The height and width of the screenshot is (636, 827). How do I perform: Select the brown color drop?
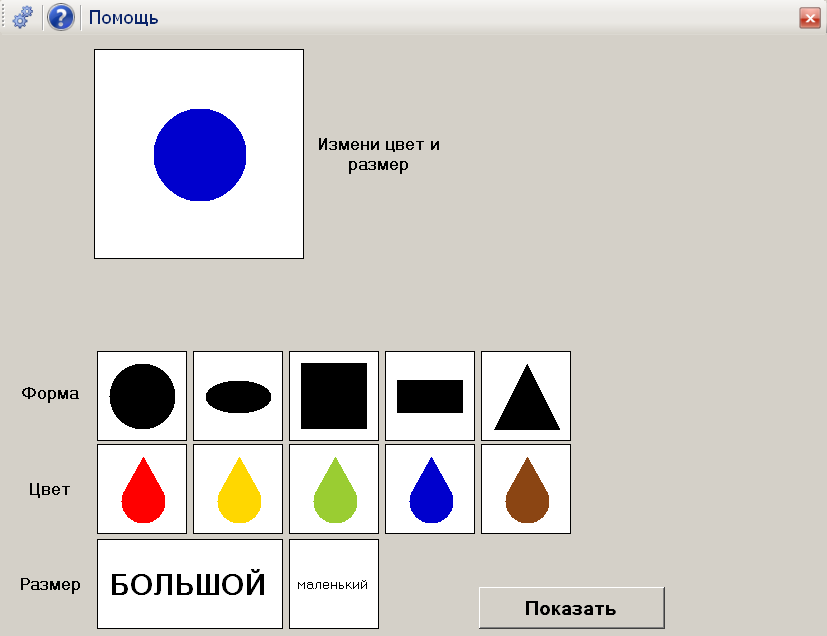[x=525, y=489]
